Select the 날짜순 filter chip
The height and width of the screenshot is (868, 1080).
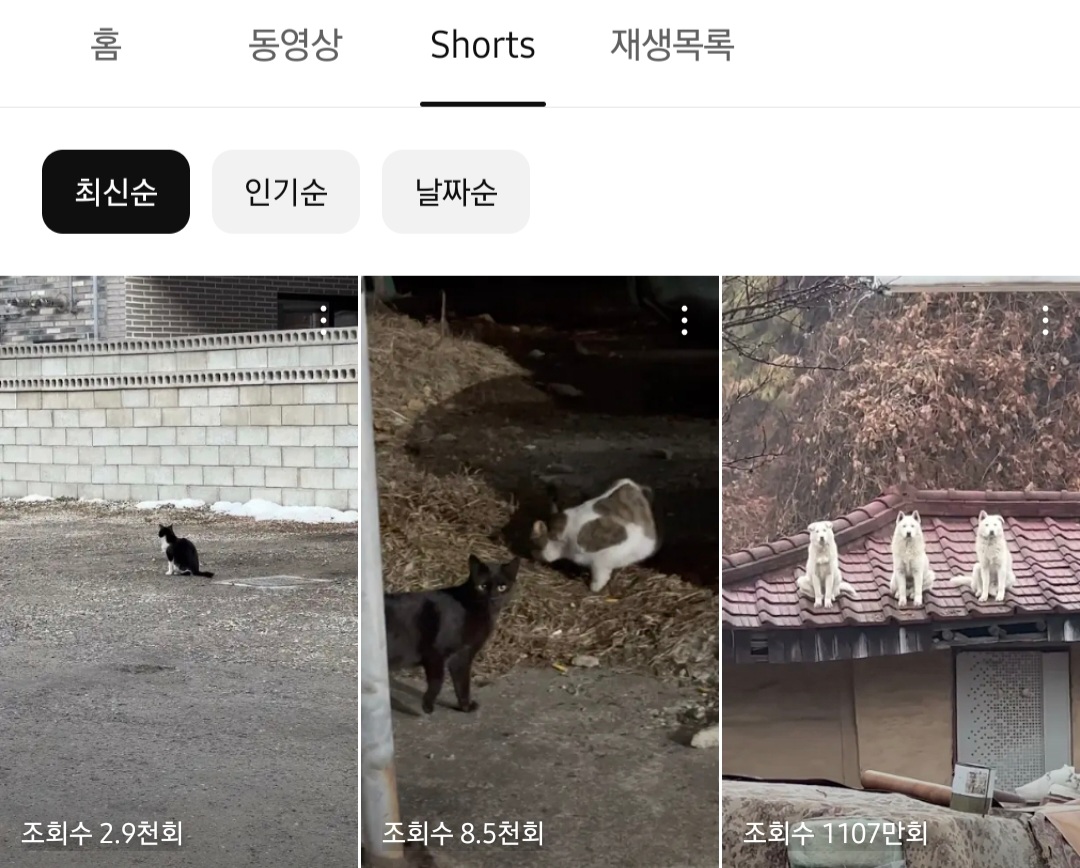(456, 192)
